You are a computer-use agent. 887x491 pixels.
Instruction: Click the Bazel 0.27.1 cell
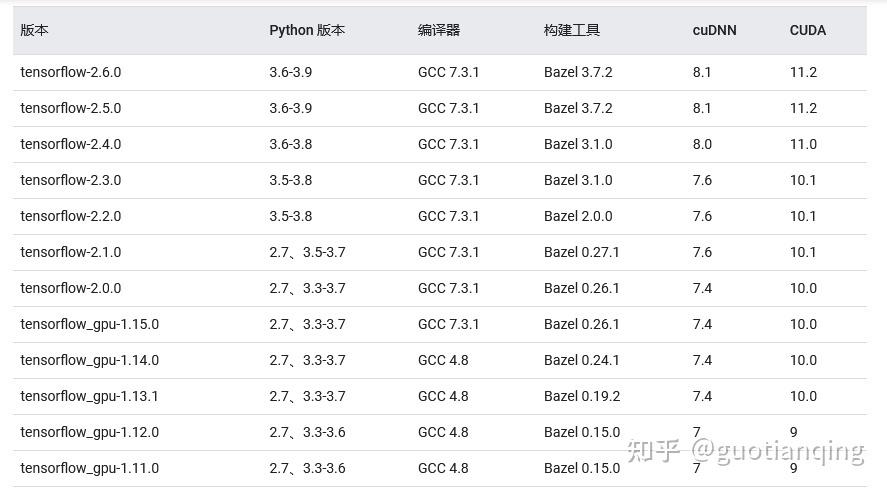tap(582, 252)
